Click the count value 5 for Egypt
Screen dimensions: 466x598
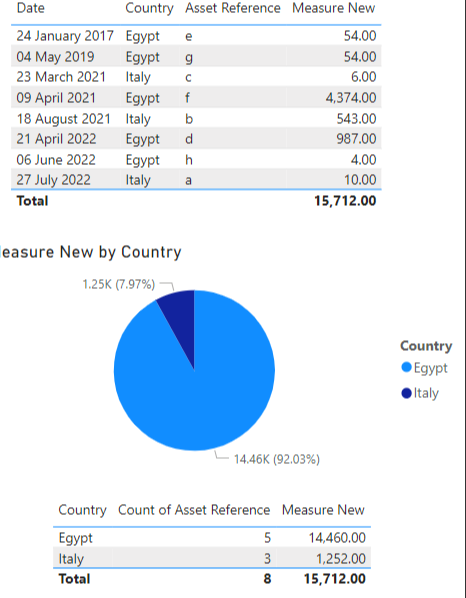coord(267,538)
